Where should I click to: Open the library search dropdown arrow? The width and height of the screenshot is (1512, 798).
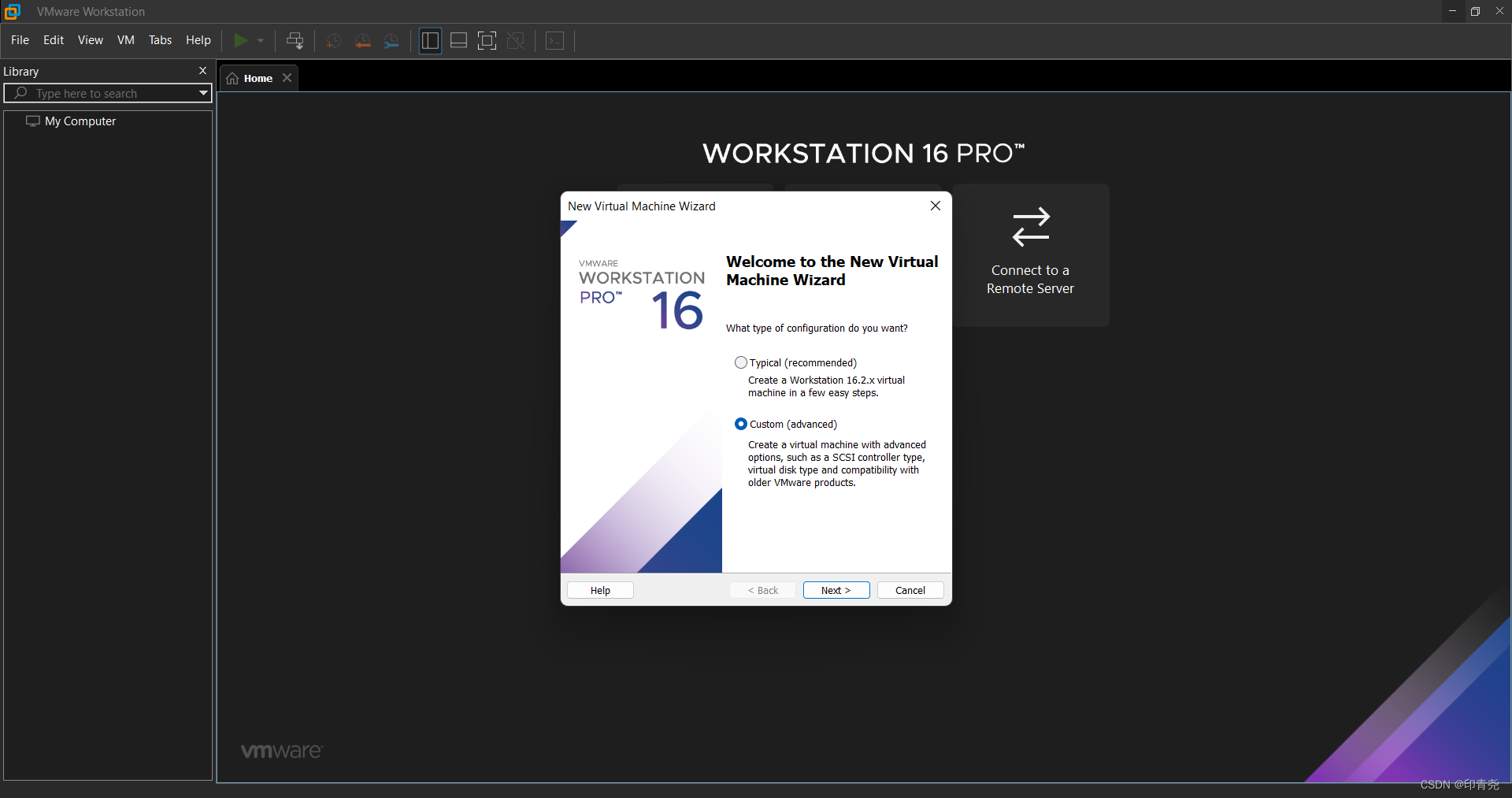click(x=203, y=93)
